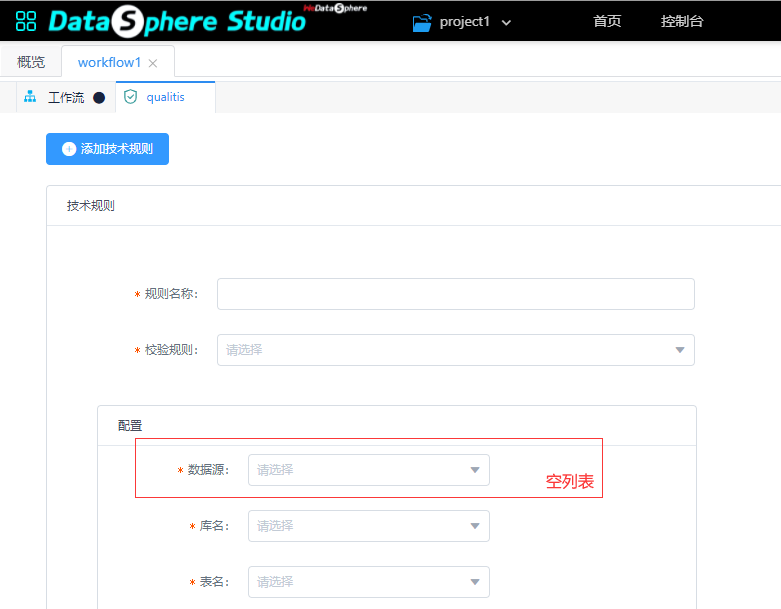Screen dimensions: 781x609
Task: Click the 校验规则 label
Action: (x=171, y=350)
